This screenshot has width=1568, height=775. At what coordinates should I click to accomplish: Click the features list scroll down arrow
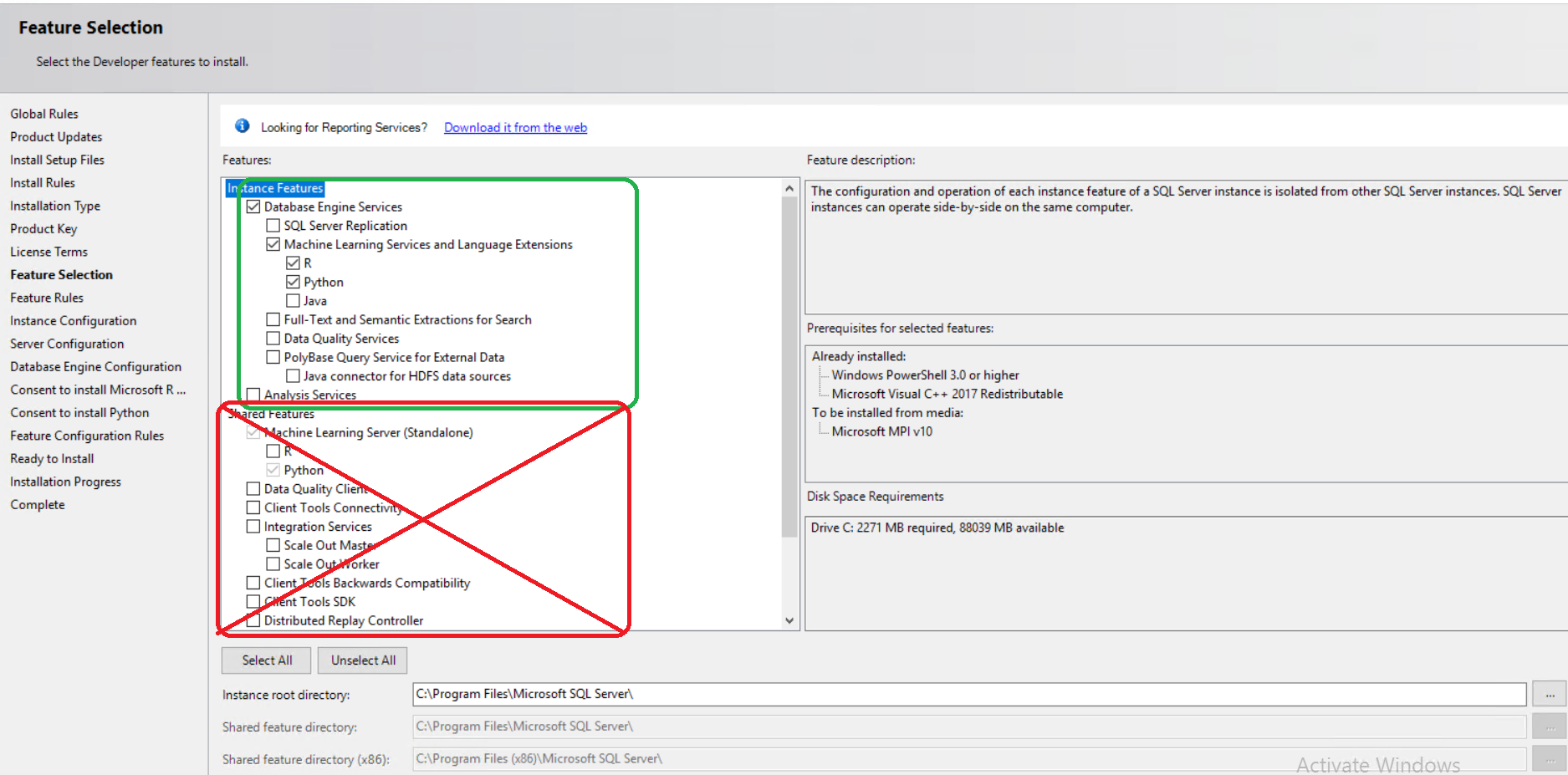click(x=789, y=621)
